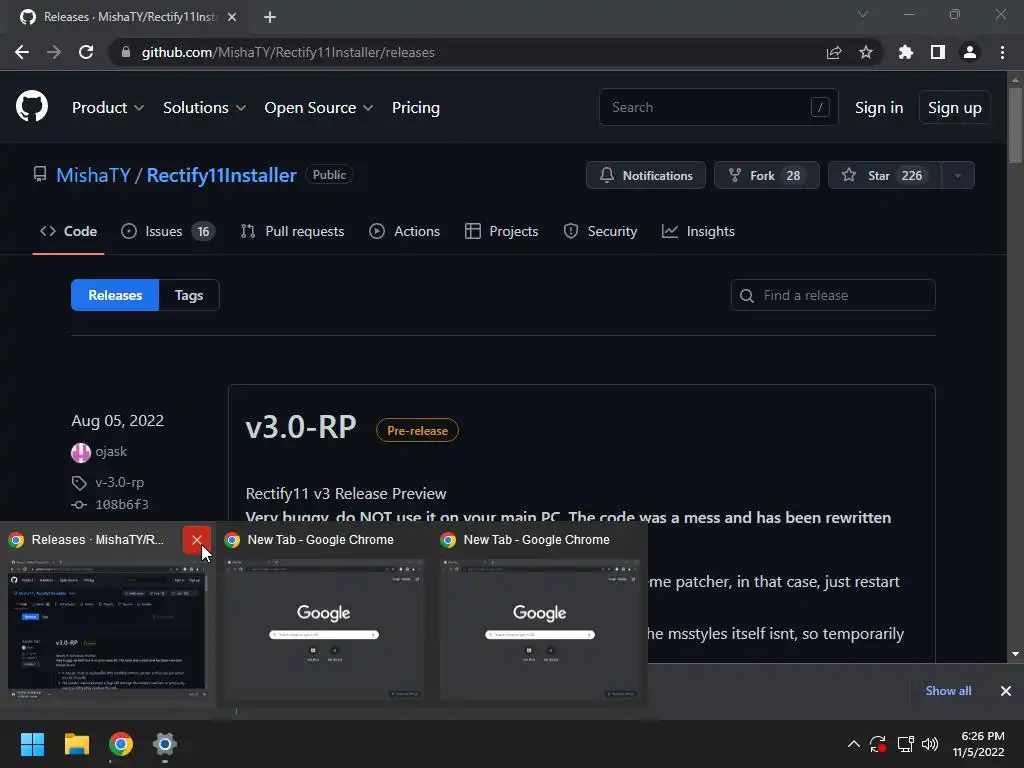
Task: Open the Rectify11Installer repository link
Action: [221, 175]
